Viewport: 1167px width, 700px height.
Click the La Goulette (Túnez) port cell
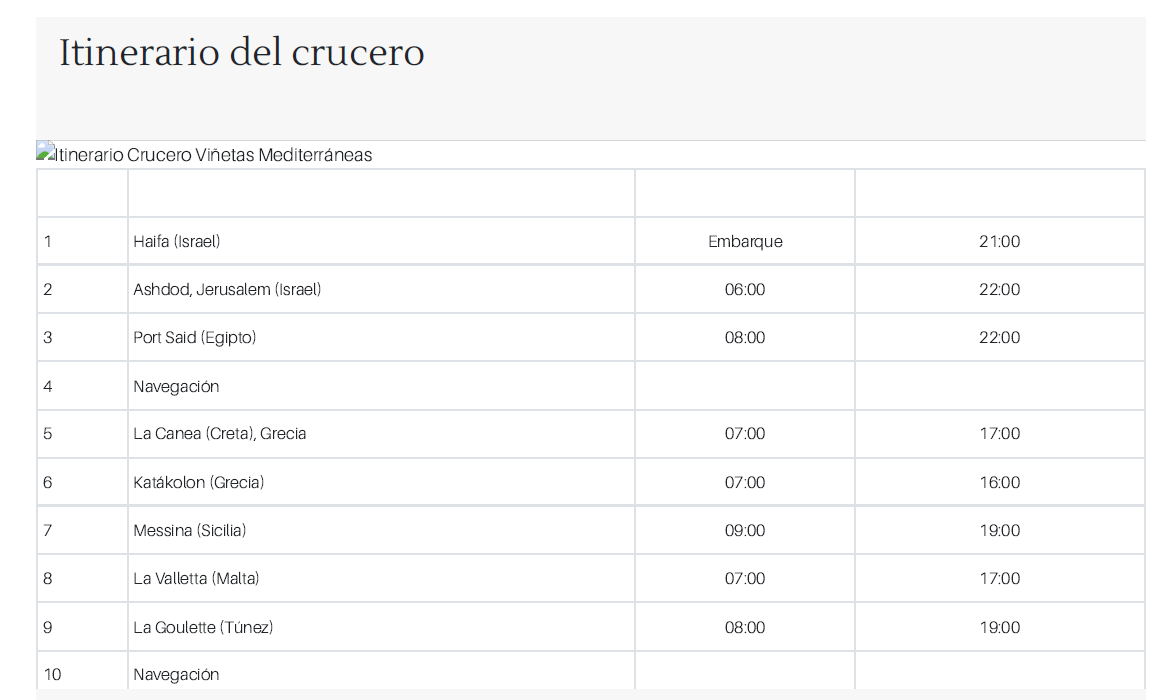click(203, 627)
